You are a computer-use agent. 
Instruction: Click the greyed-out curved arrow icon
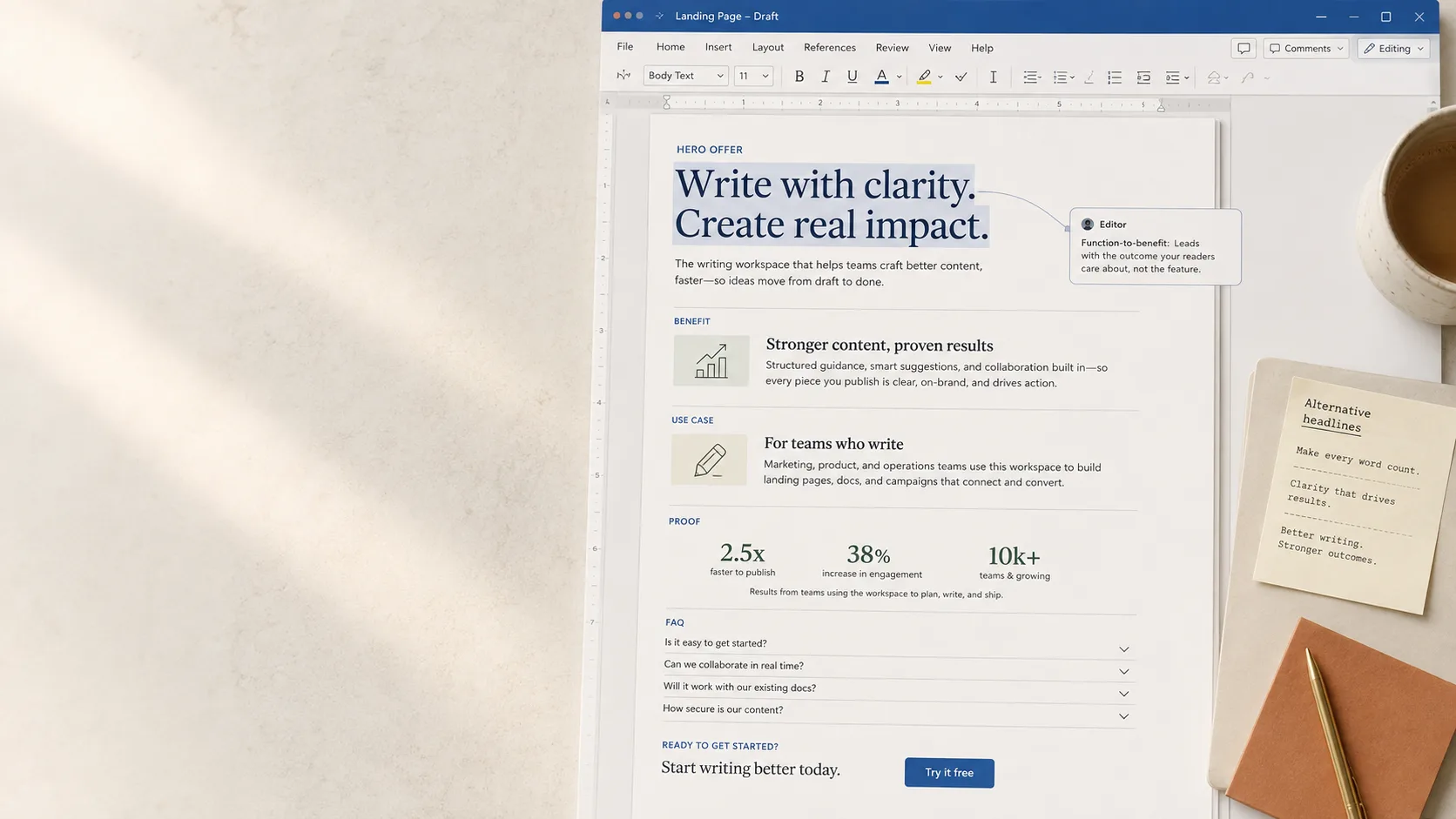pos(1248,77)
